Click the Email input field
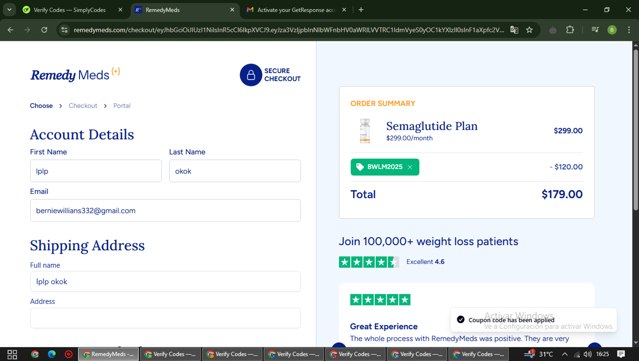 tap(165, 210)
